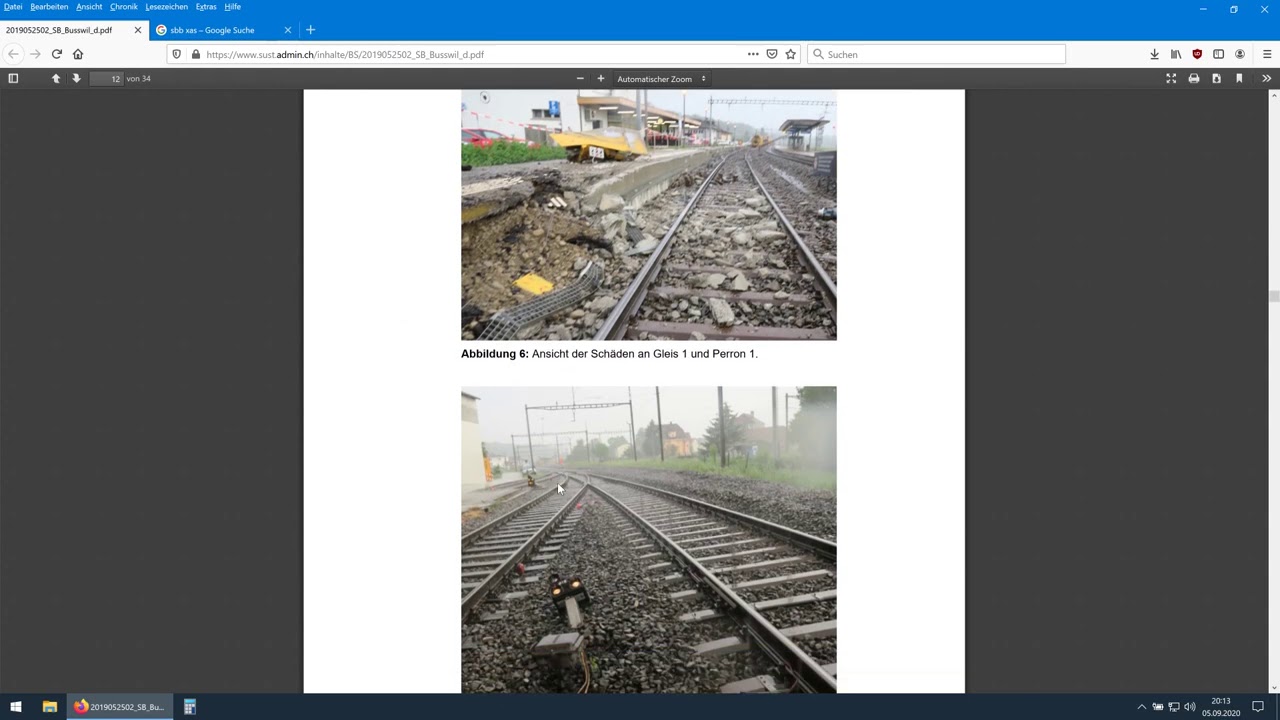Show hidden system tray icons
The height and width of the screenshot is (720, 1280).
(1142, 707)
